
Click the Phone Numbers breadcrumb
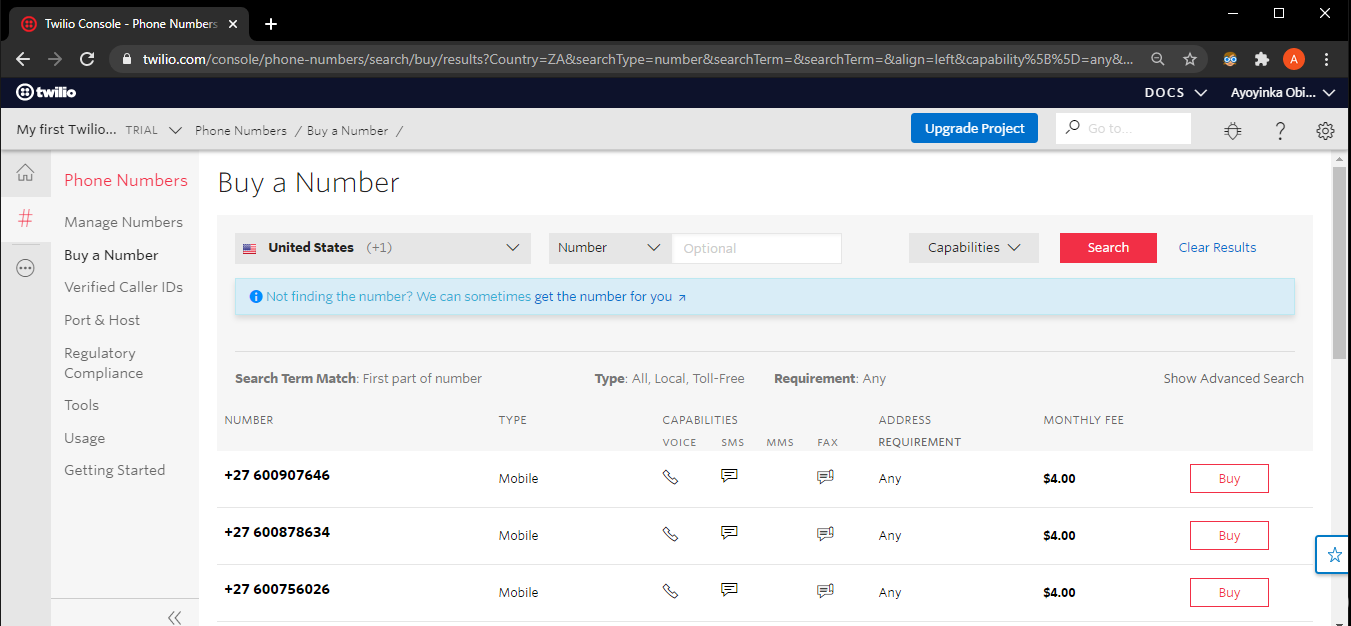pos(241,131)
